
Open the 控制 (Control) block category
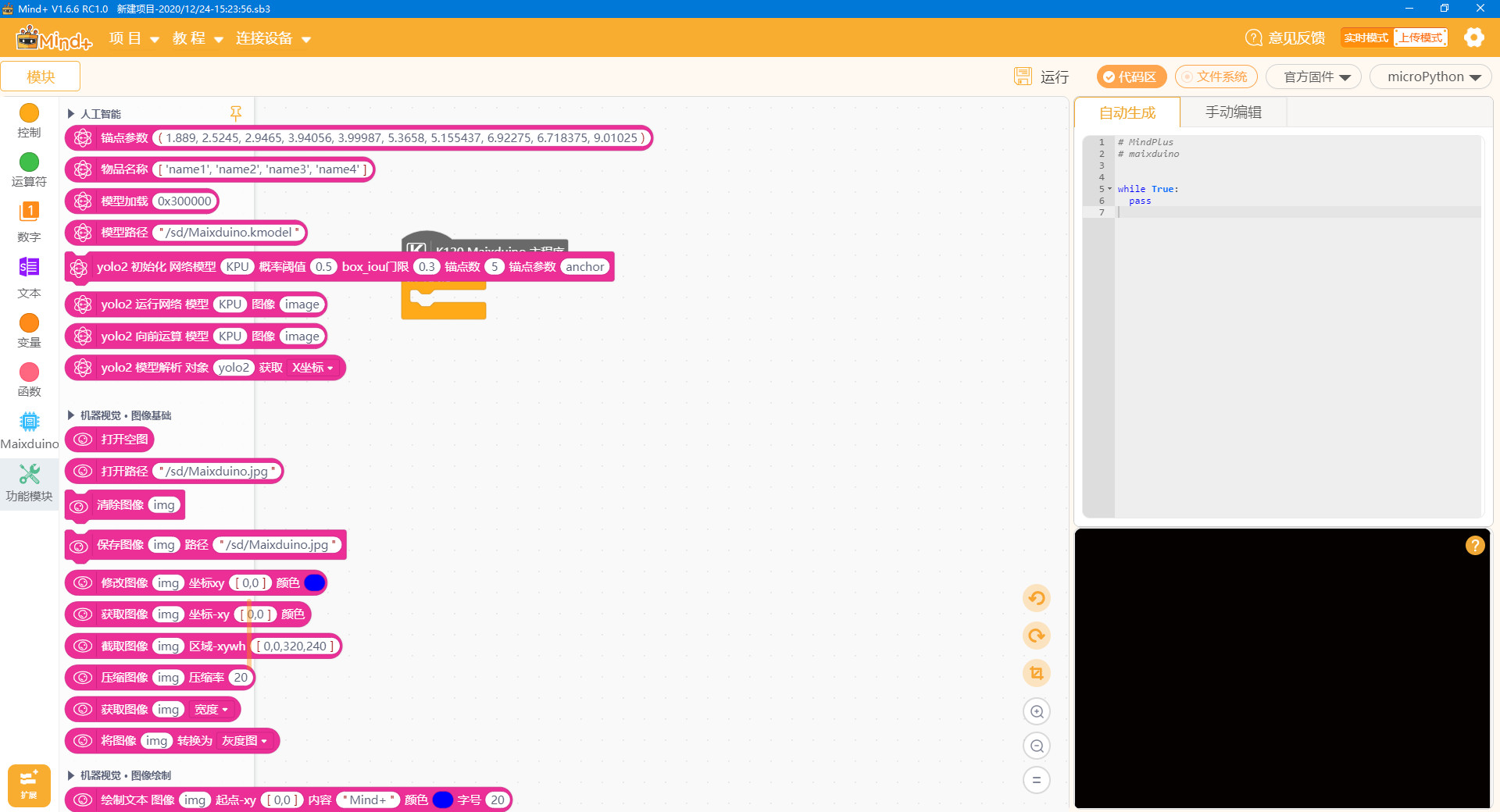[x=29, y=121]
